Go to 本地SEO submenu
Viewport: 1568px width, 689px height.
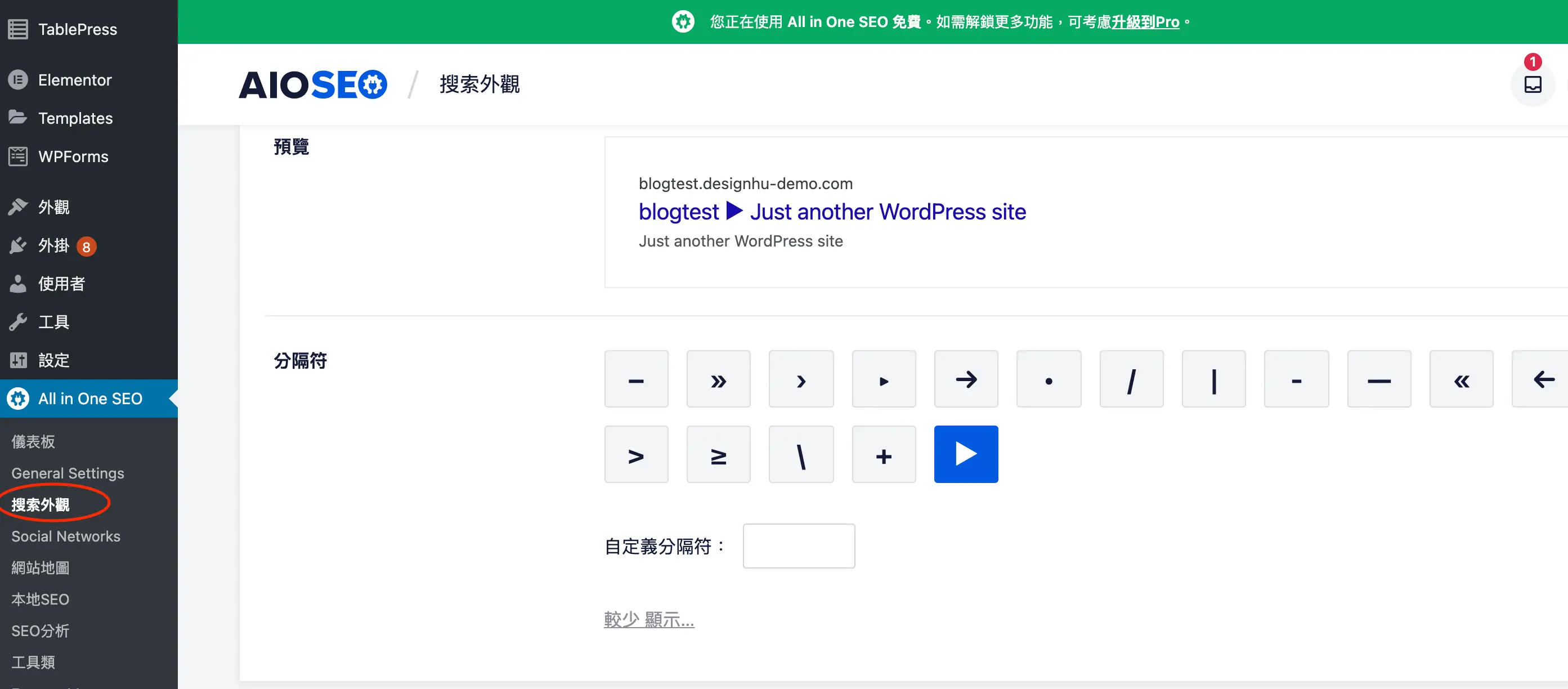click(x=40, y=599)
